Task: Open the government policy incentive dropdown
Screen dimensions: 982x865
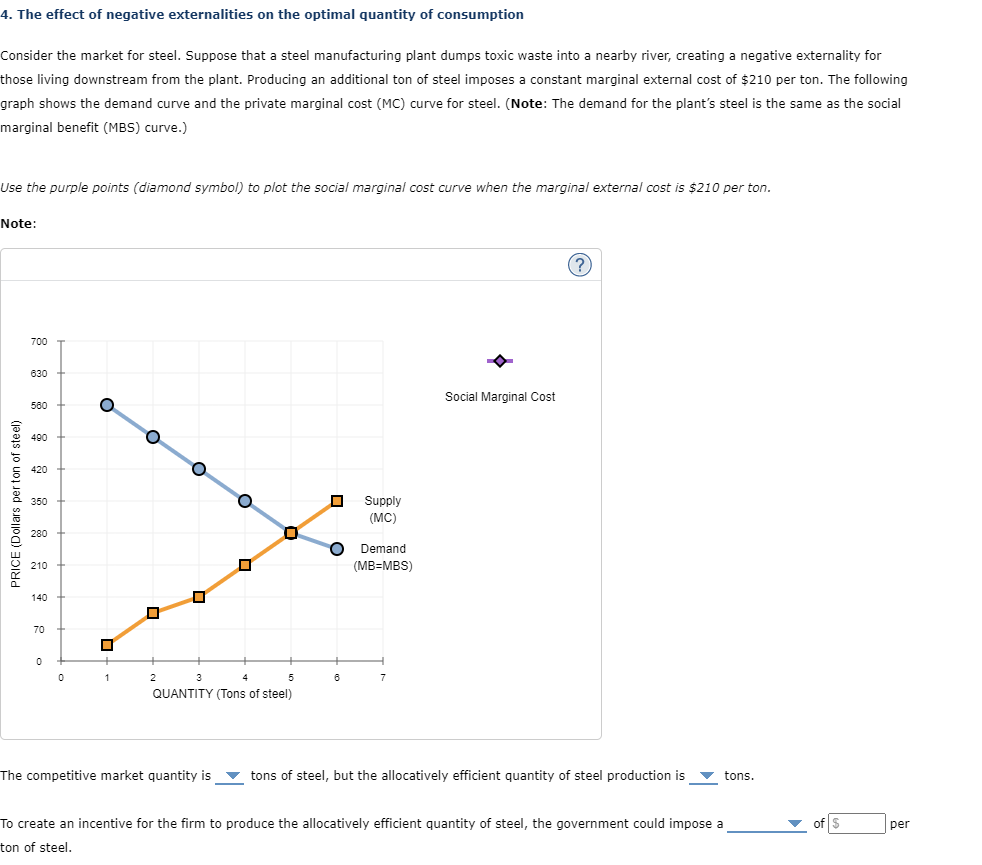Action: click(x=793, y=823)
